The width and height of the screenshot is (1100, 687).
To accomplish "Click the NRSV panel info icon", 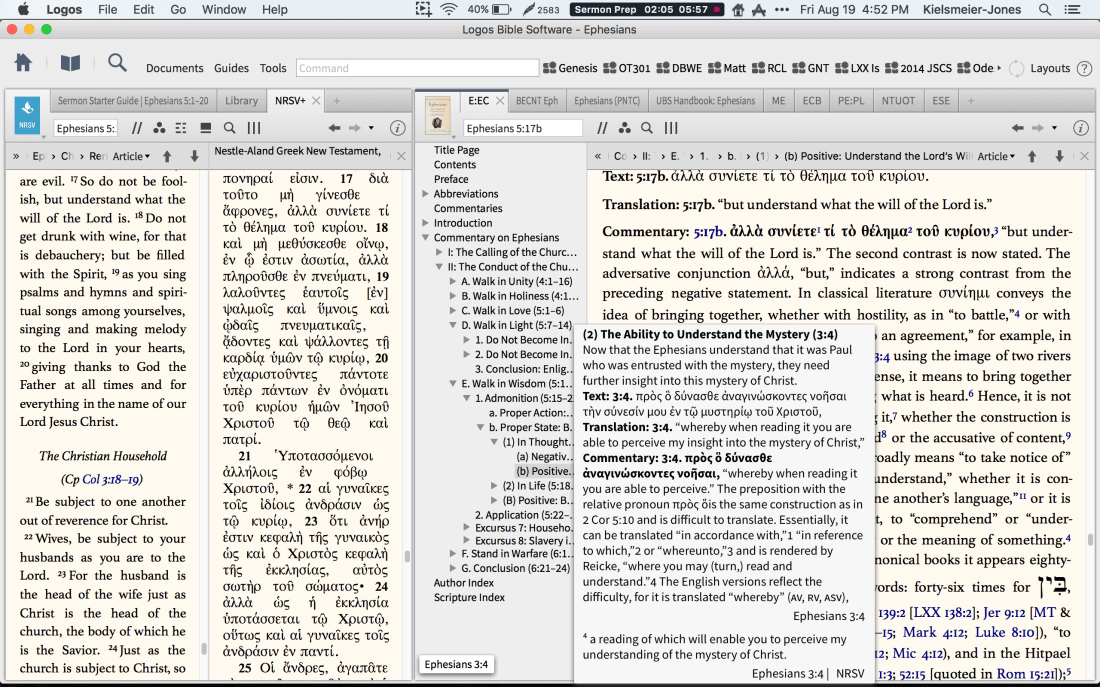I will coord(397,128).
